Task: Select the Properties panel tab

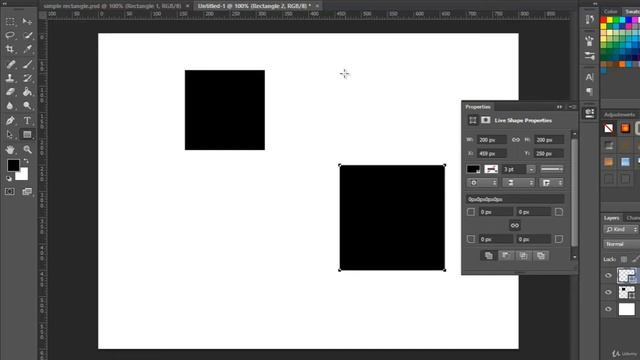Action: tap(478, 107)
